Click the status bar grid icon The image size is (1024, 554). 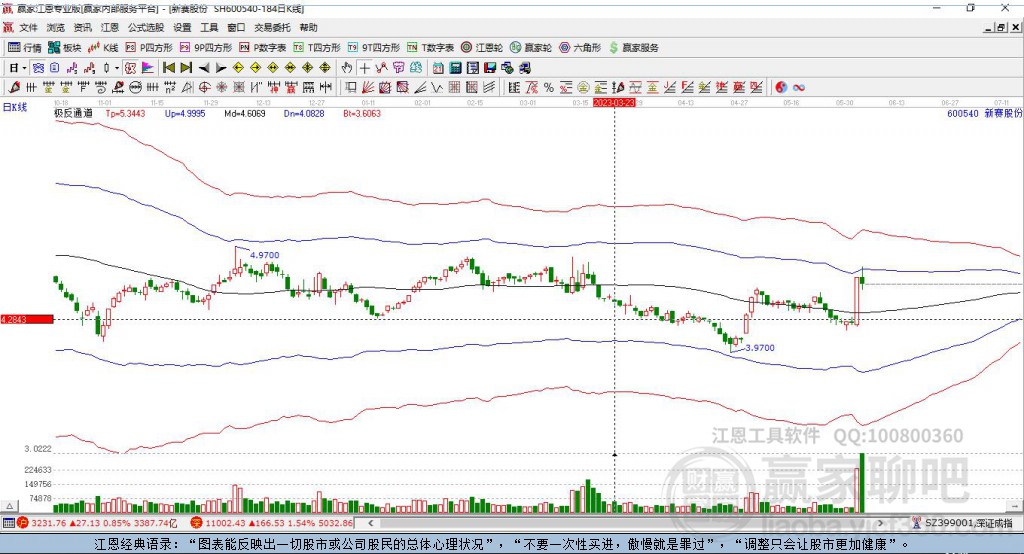8,523
